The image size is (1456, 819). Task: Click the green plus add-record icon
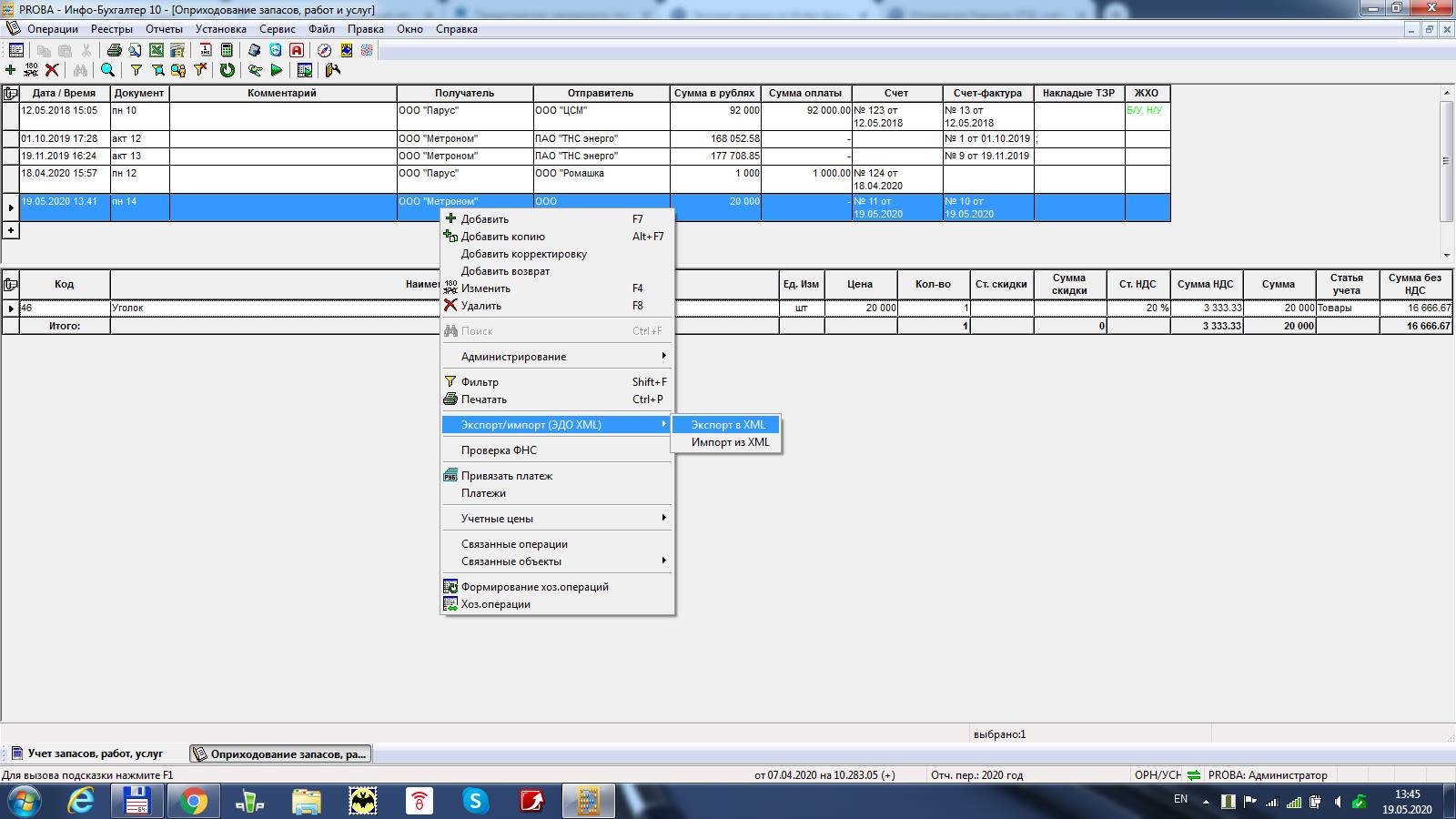point(11,70)
